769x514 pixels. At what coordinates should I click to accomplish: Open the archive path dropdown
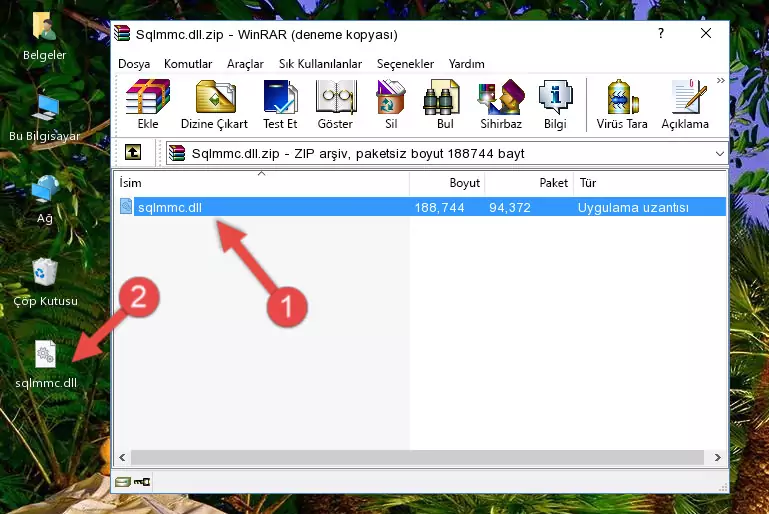(719, 154)
